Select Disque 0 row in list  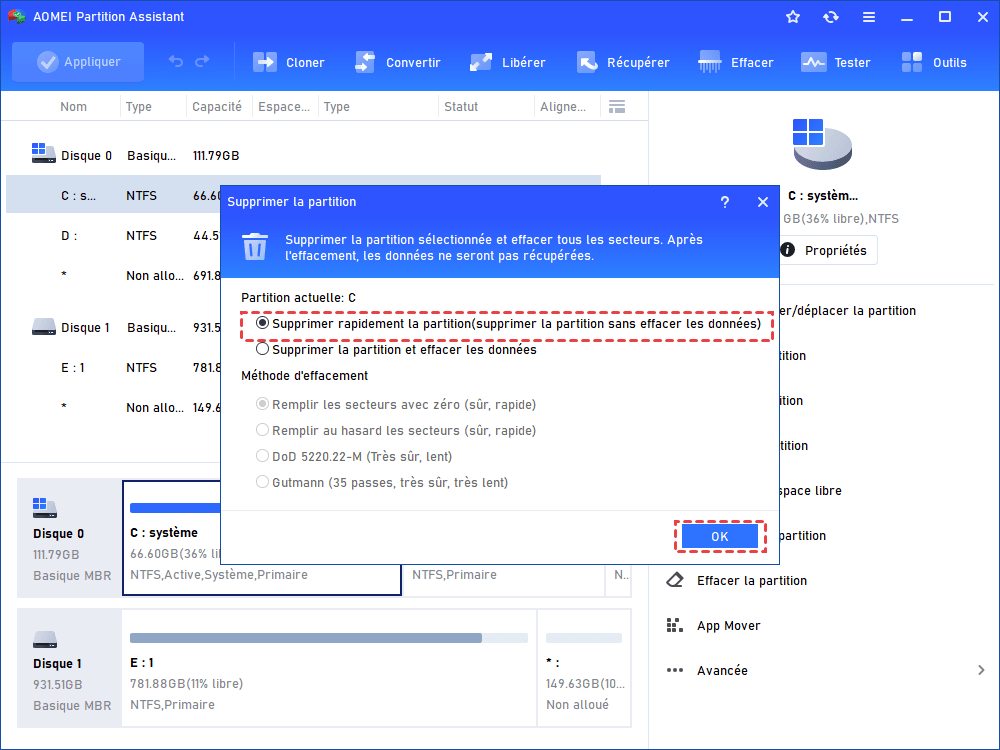click(x=303, y=156)
